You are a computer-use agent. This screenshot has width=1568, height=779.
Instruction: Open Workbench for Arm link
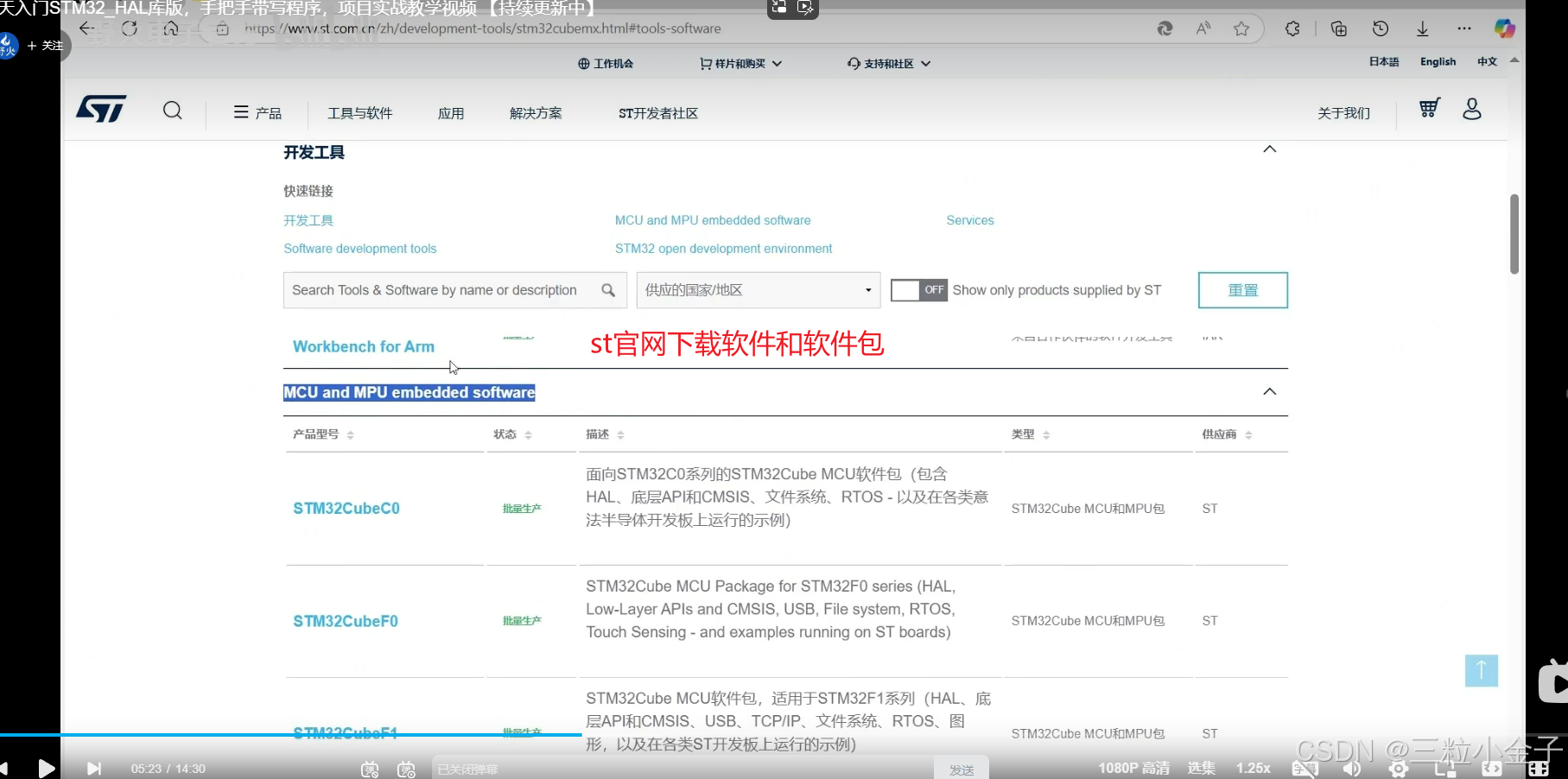[364, 346]
